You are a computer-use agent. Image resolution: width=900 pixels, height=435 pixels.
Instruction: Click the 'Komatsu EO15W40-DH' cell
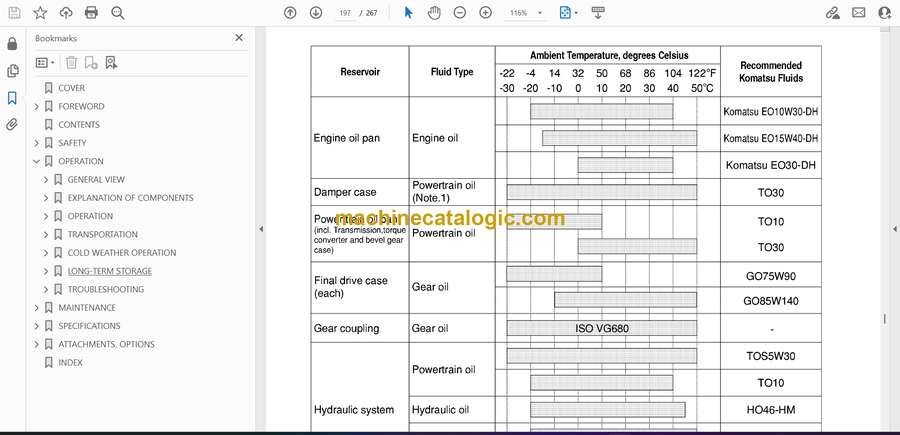click(x=770, y=138)
